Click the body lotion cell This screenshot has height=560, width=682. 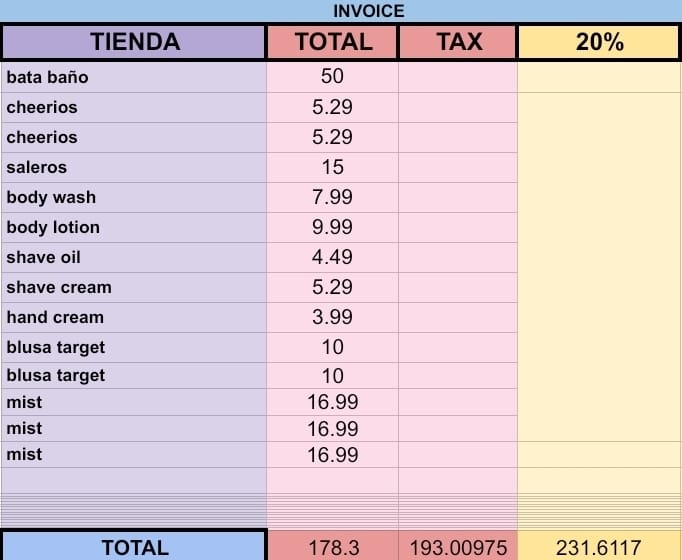pyautogui.click(x=134, y=227)
